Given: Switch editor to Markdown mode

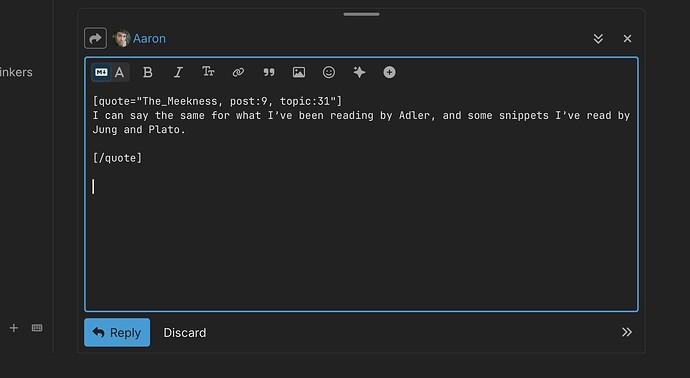Looking at the screenshot, I should coord(101,72).
